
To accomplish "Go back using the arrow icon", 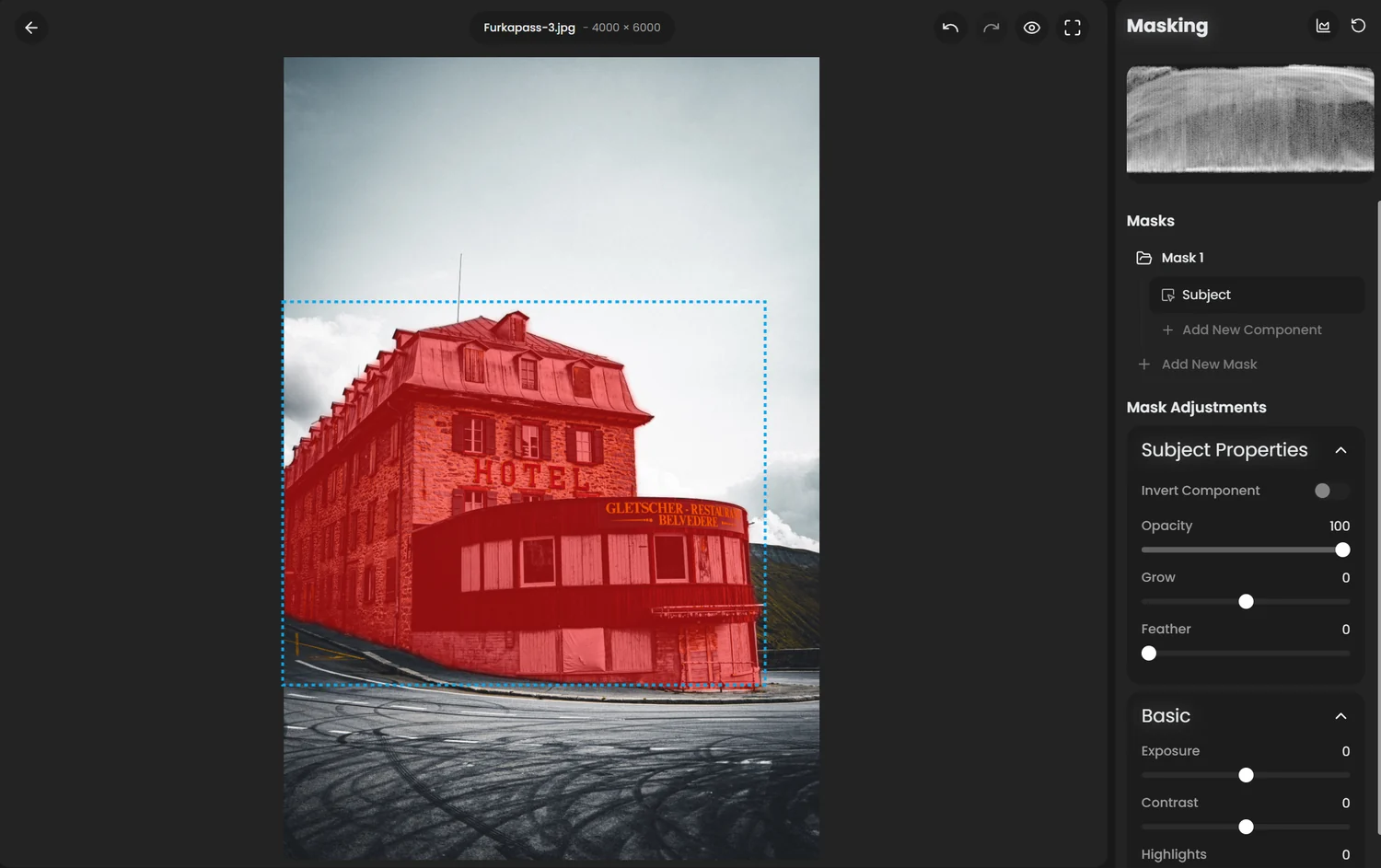I will click(31, 28).
